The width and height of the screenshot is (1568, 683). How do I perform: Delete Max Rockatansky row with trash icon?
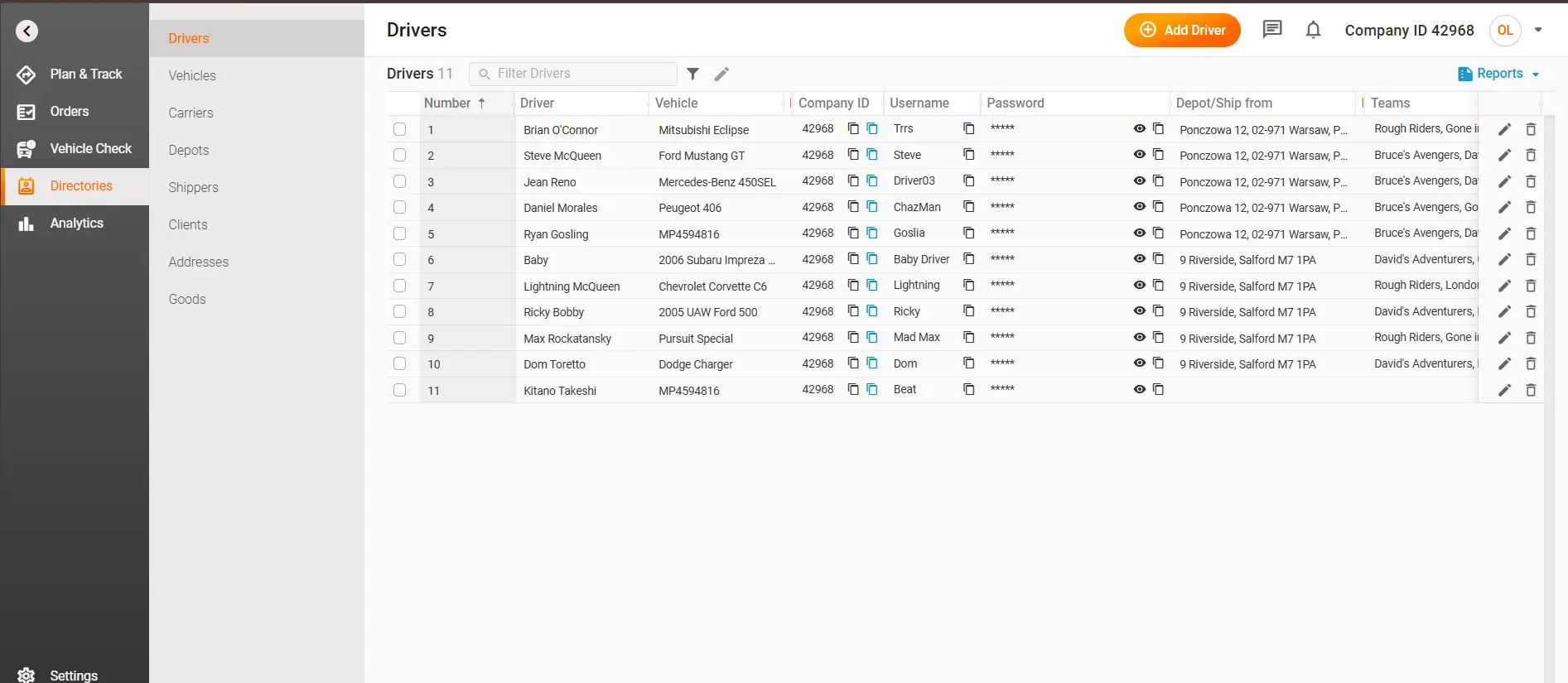[x=1531, y=338]
